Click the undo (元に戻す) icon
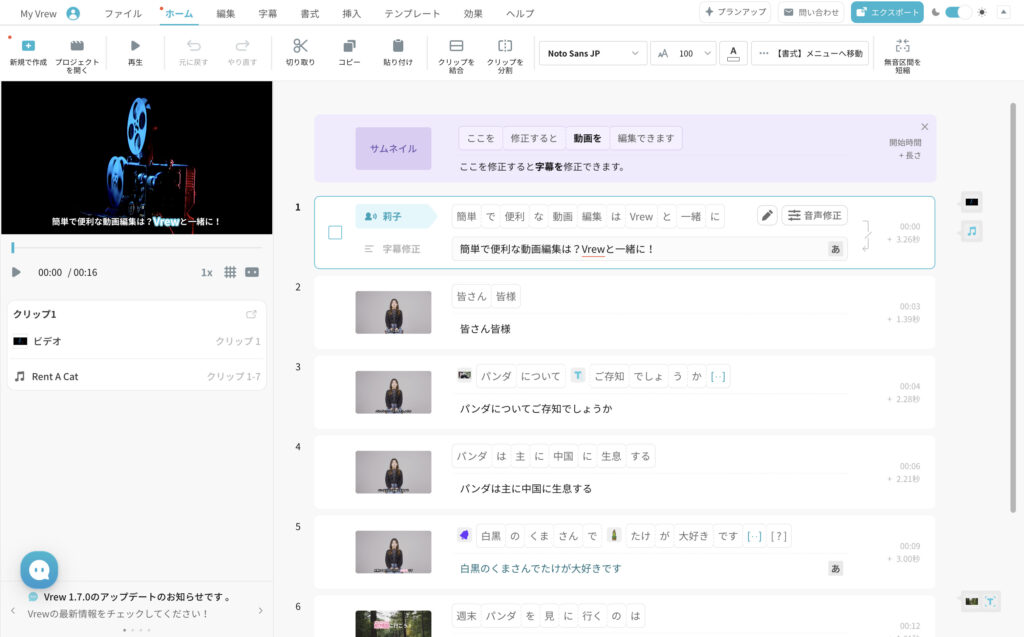 193,46
